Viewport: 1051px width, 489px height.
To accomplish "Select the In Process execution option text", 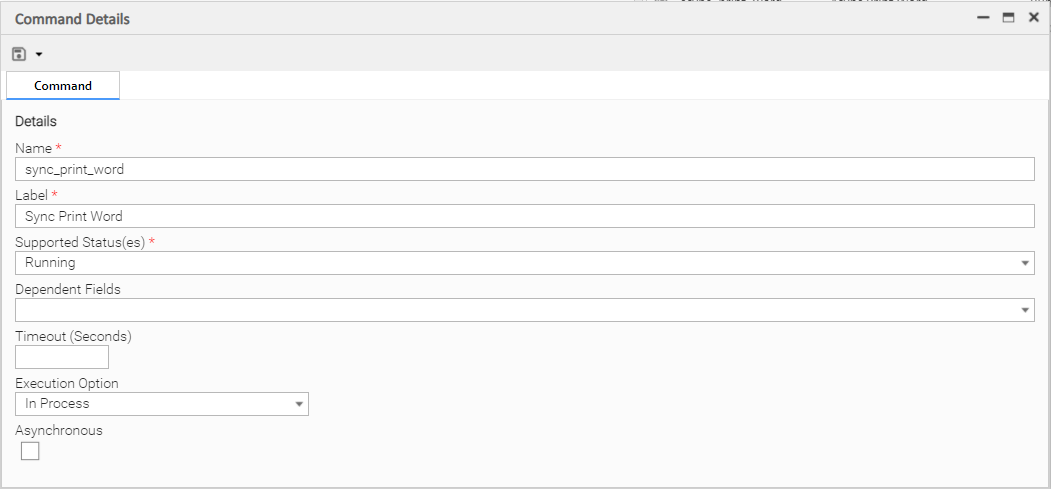I will coord(58,404).
